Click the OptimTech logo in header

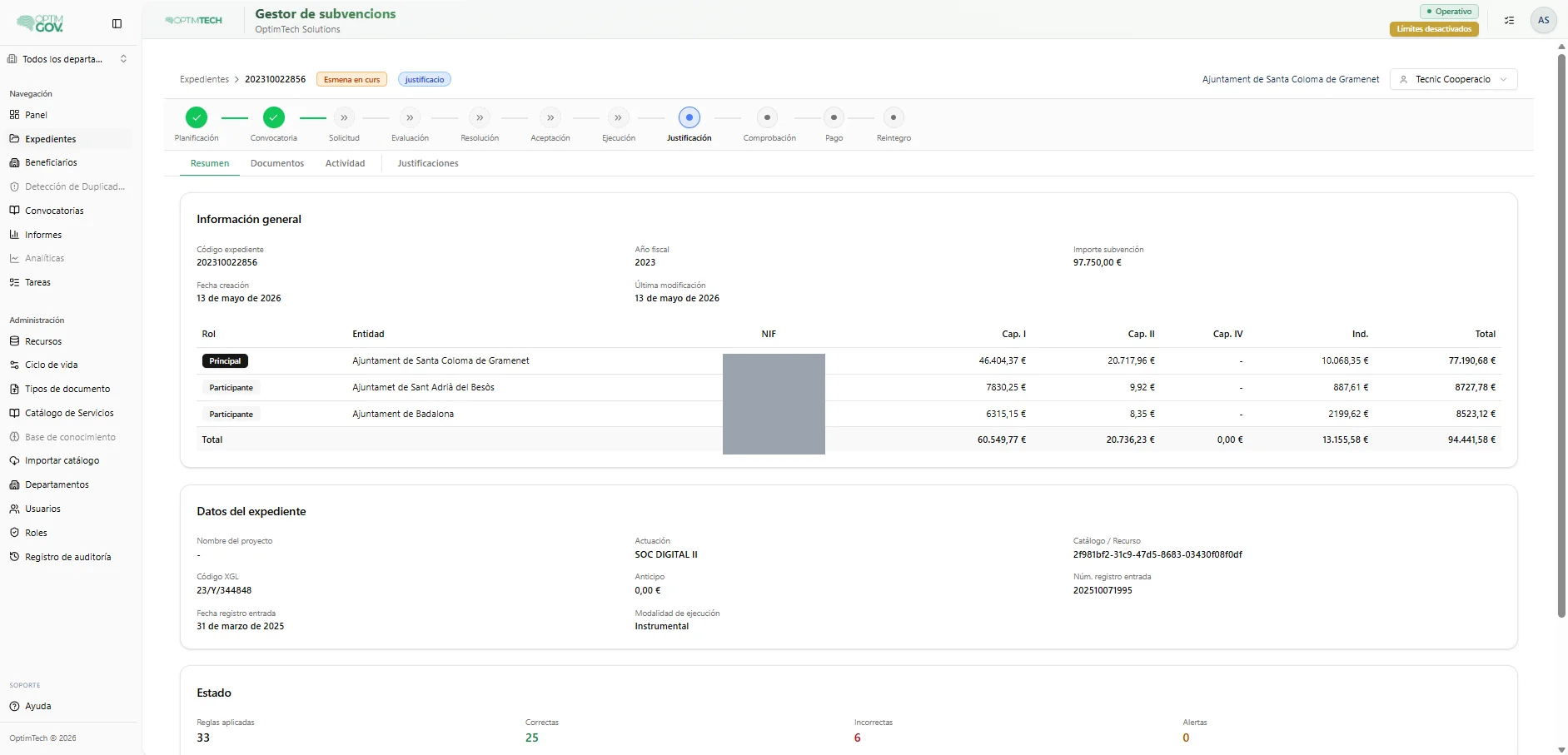point(194,20)
